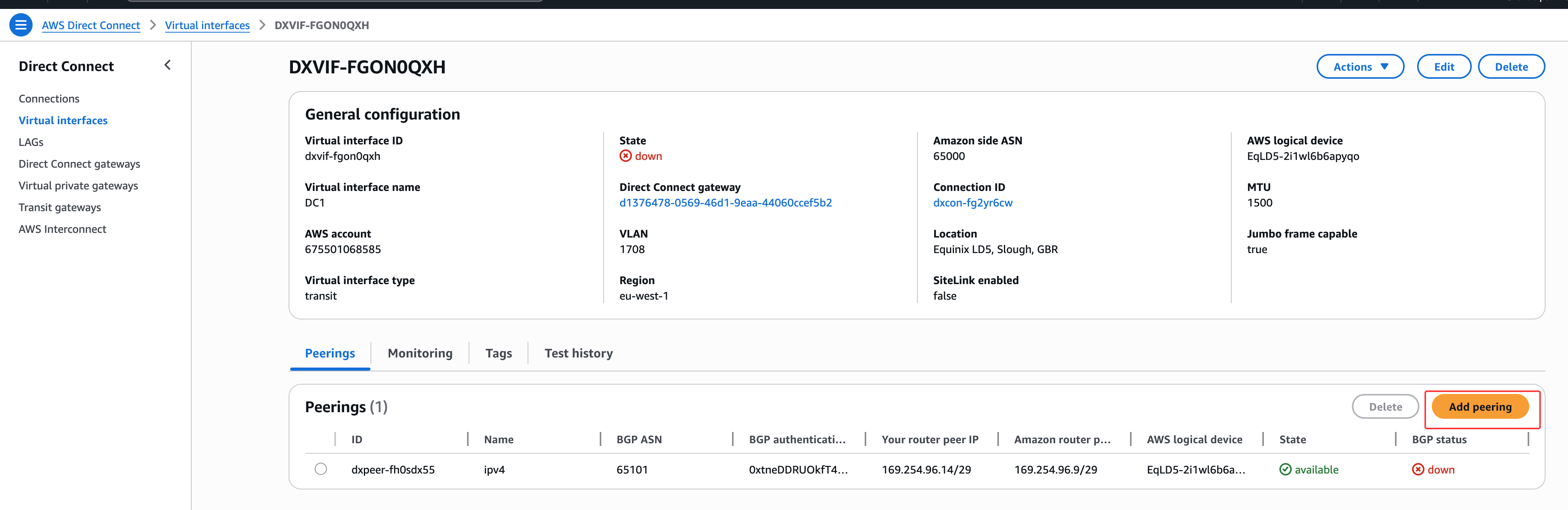Click the BGP status down icon
This screenshot has height=510, width=1568.
tap(1417, 469)
